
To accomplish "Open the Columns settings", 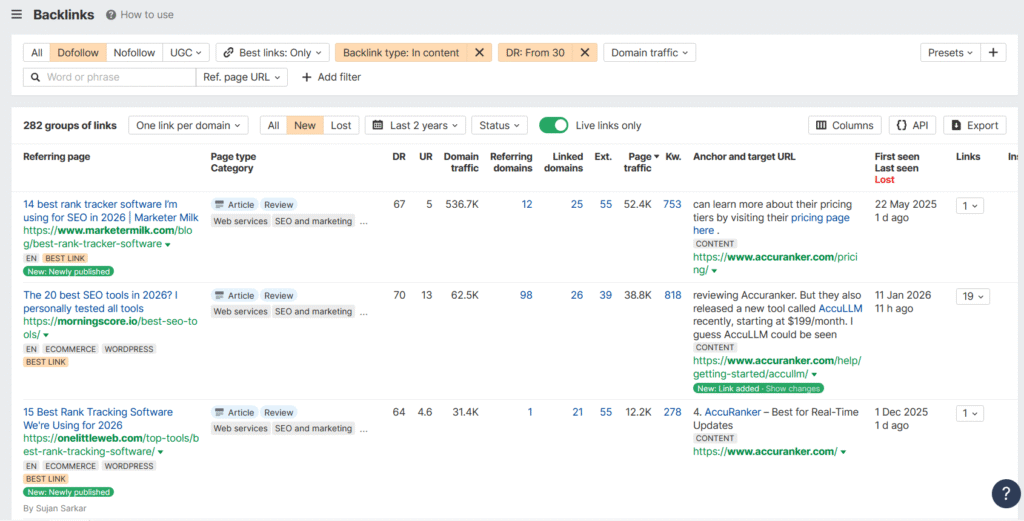I will (844, 125).
